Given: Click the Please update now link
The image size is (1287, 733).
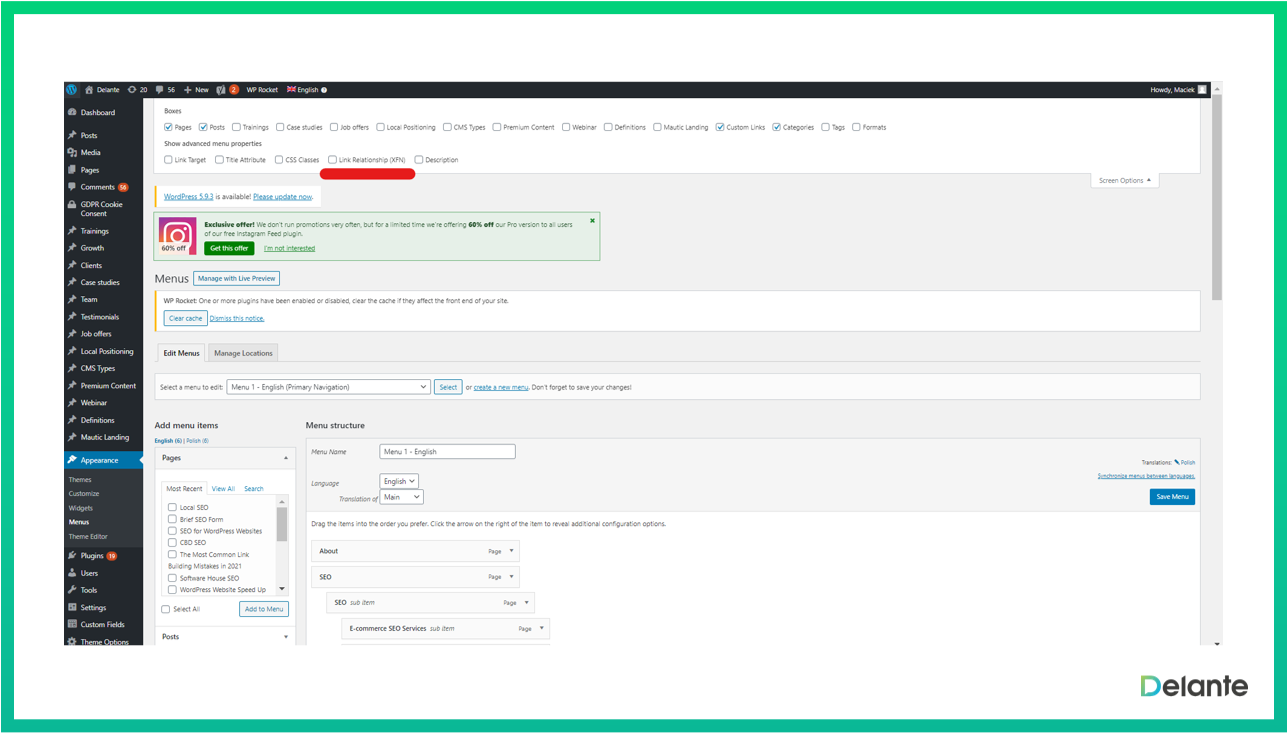Looking at the screenshot, I should point(283,197).
